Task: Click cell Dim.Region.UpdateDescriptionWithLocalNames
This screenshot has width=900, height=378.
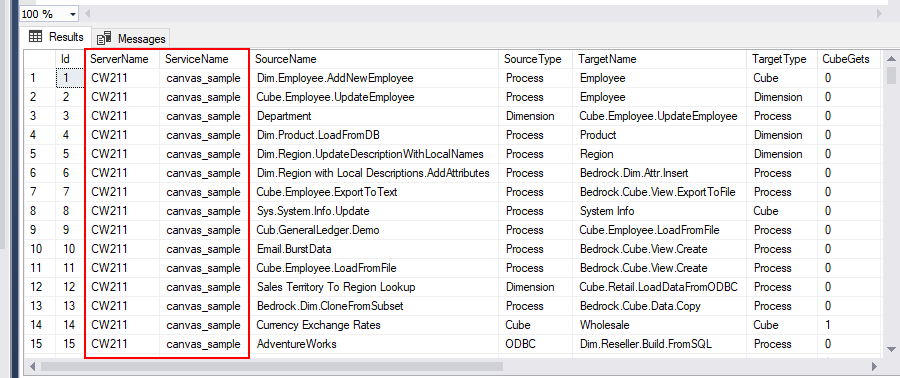Action: pyautogui.click(x=375, y=154)
